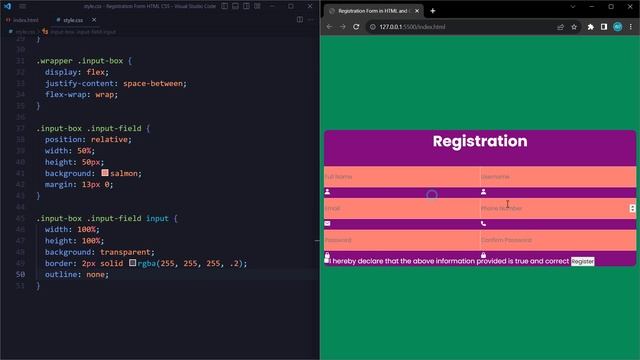Click the user icon under Full Name
The image size is (640, 360).
pyautogui.click(x=327, y=191)
